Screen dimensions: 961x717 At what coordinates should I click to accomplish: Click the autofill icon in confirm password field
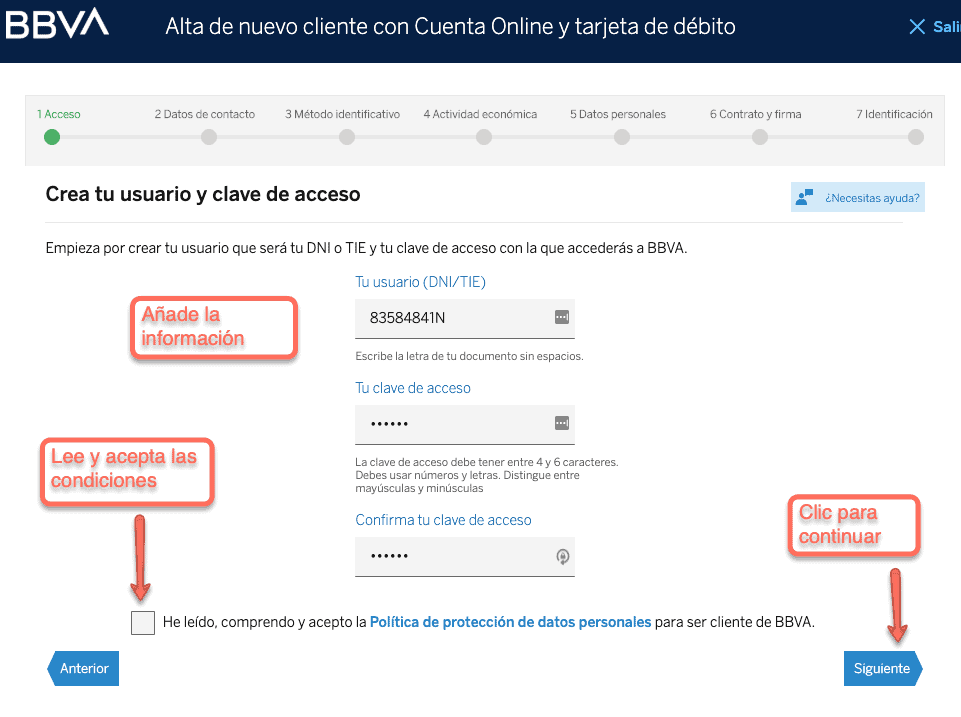[x=563, y=556]
